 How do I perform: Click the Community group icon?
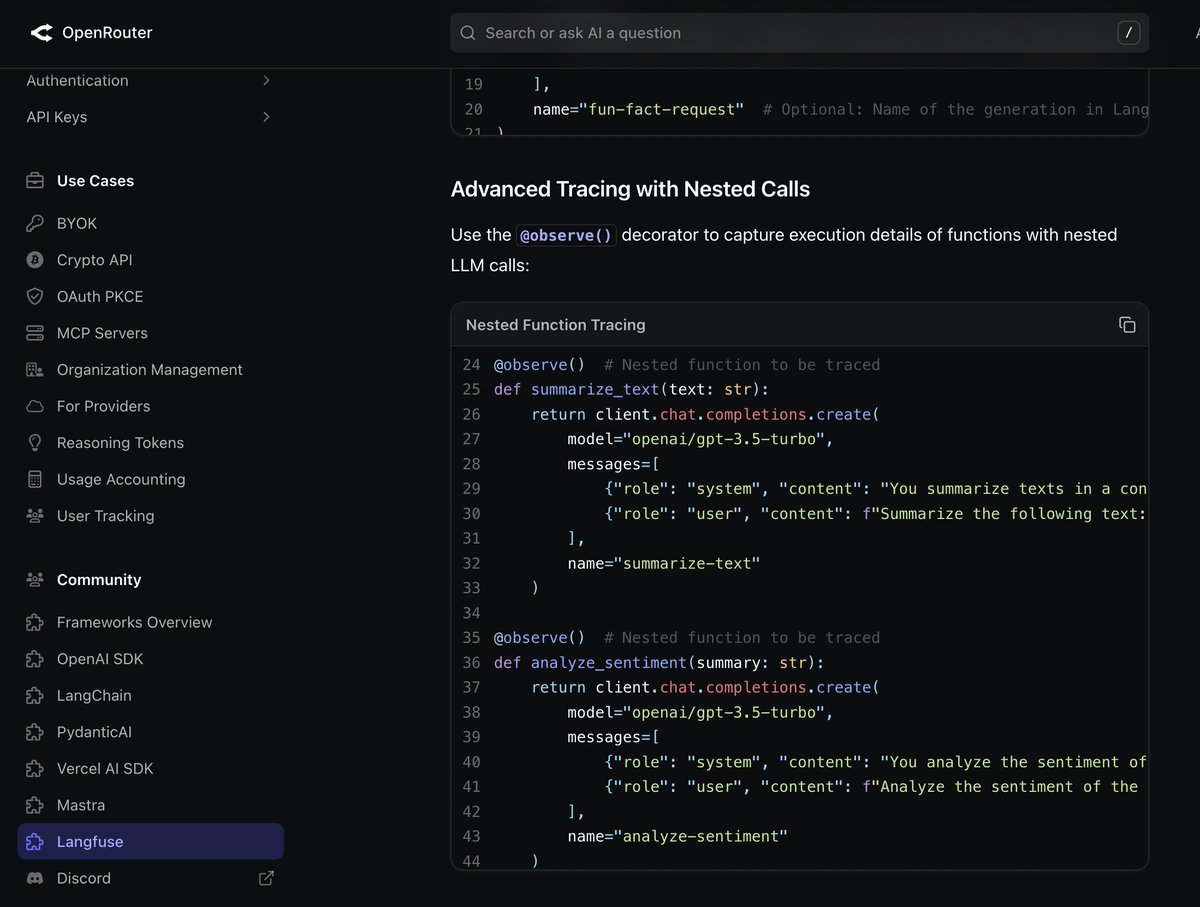[35, 580]
